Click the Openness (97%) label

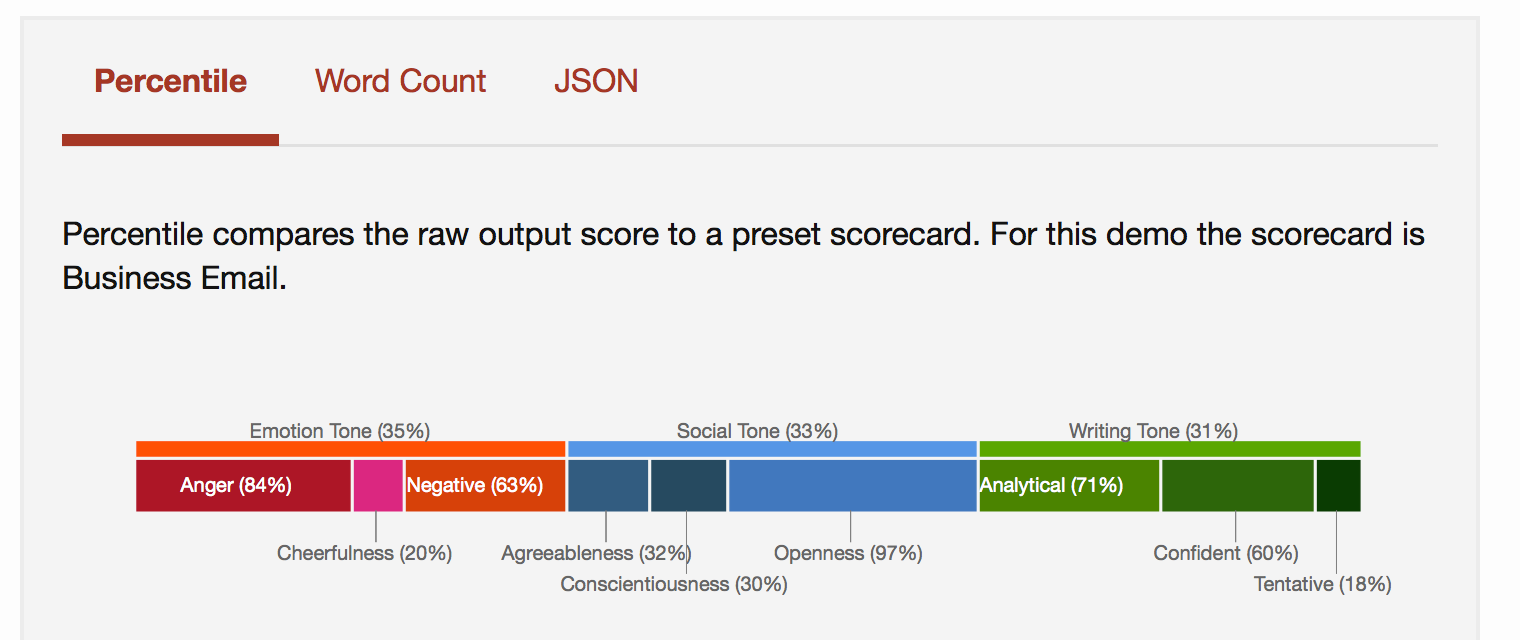pyautogui.click(x=848, y=553)
